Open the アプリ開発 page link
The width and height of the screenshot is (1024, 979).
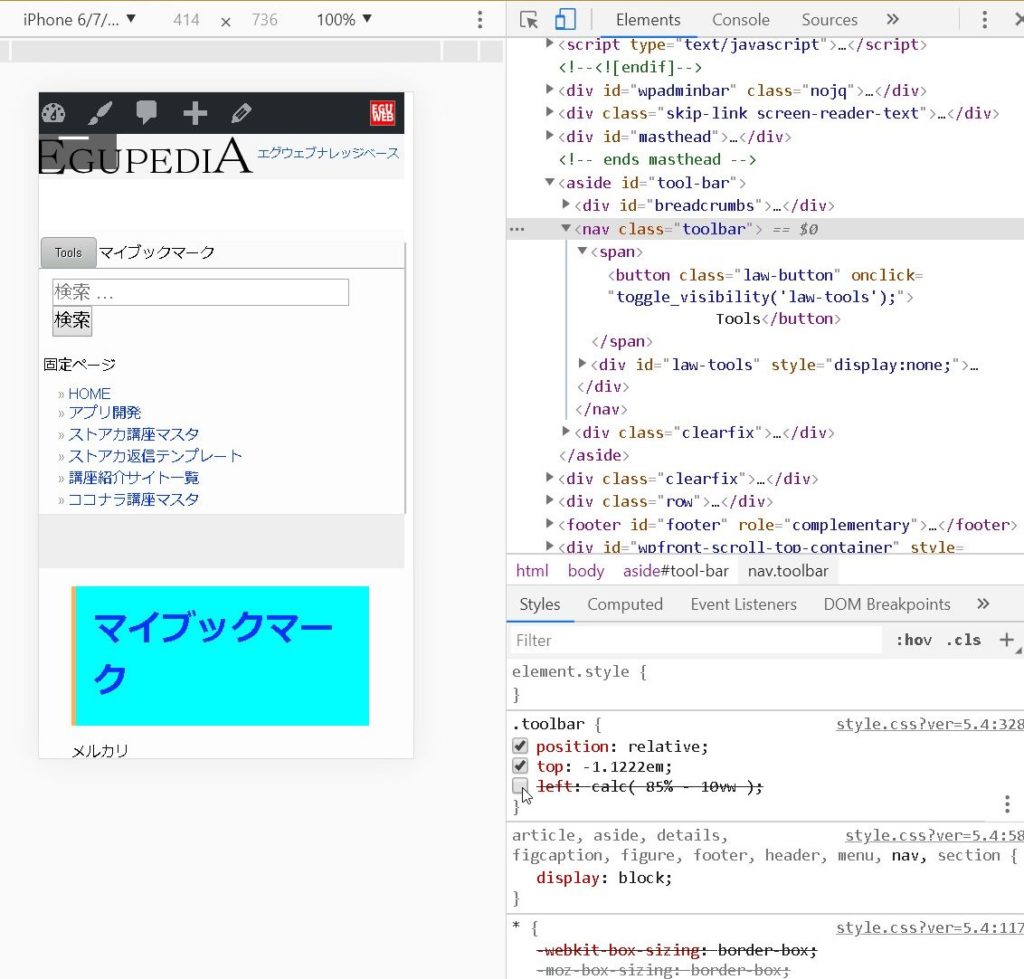tap(104, 413)
